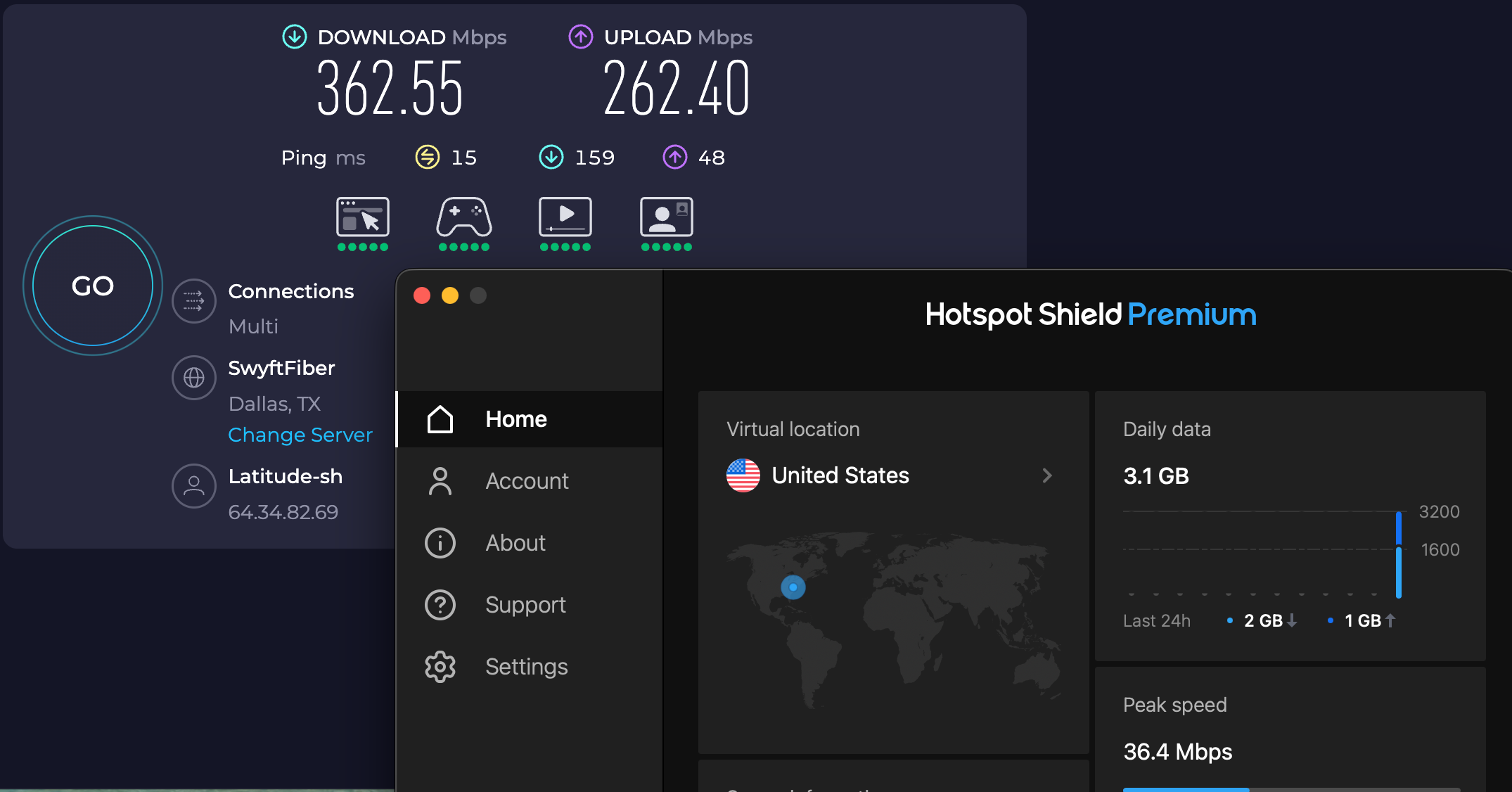The image size is (1512, 792).
Task: Click the Change Server link
Action: click(x=300, y=435)
